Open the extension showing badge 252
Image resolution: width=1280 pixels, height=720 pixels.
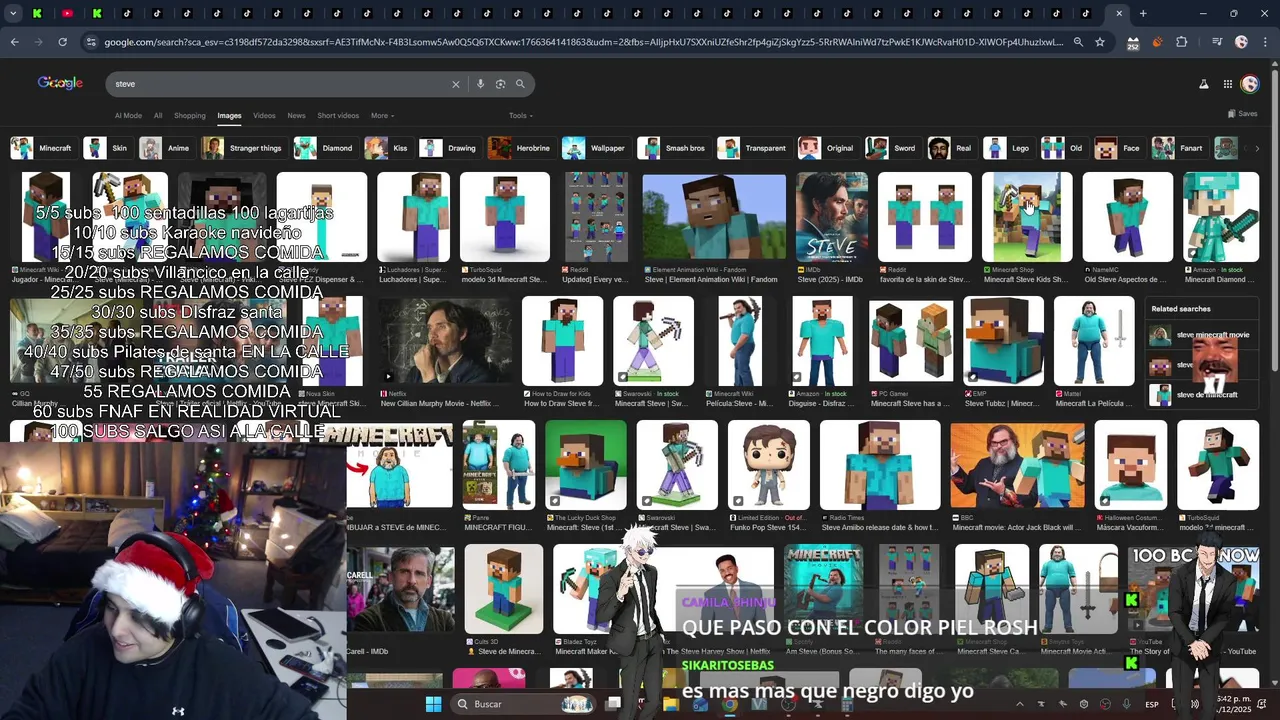coord(1133,42)
